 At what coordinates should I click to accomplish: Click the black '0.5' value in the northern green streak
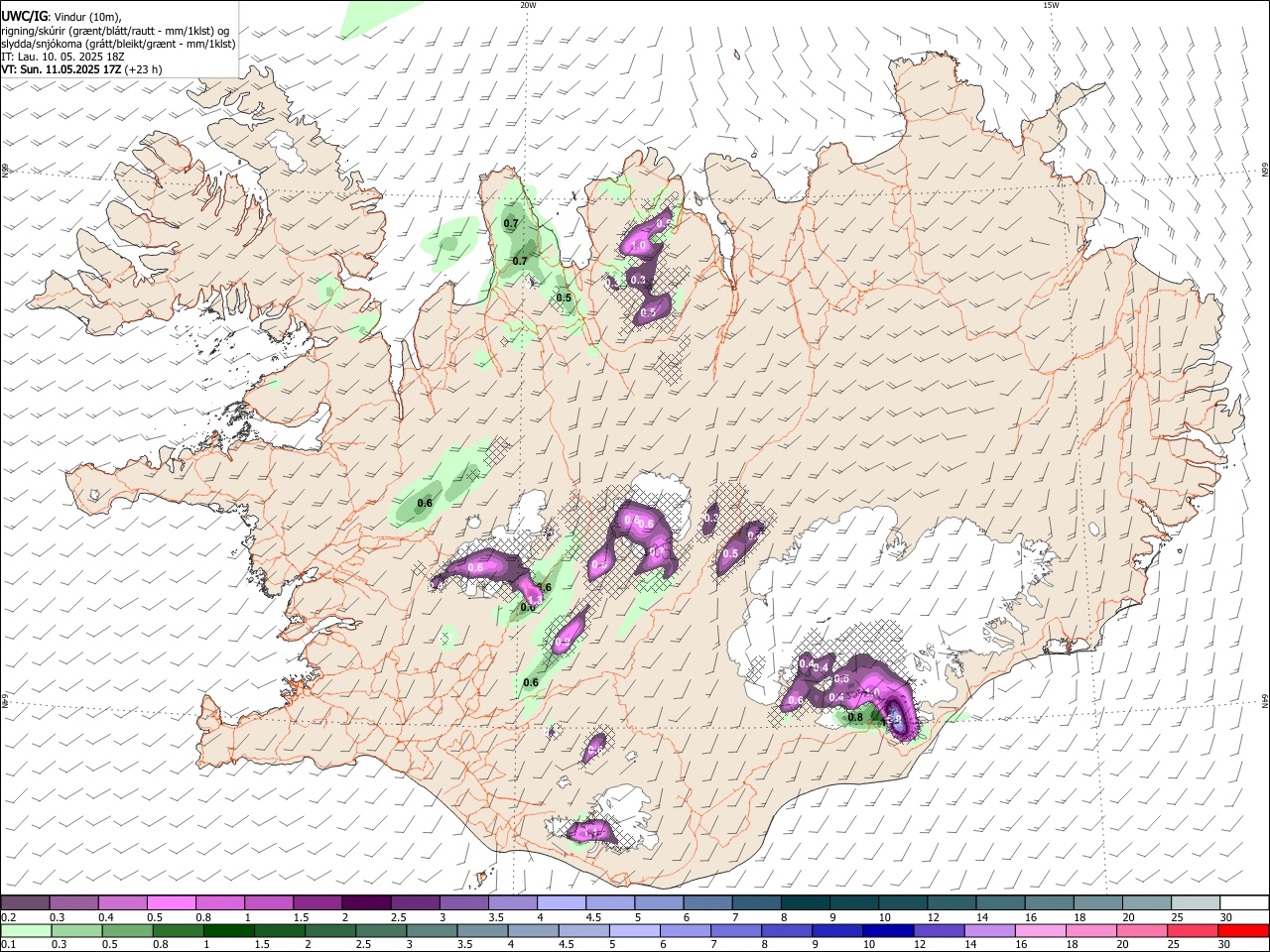coord(564,297)
